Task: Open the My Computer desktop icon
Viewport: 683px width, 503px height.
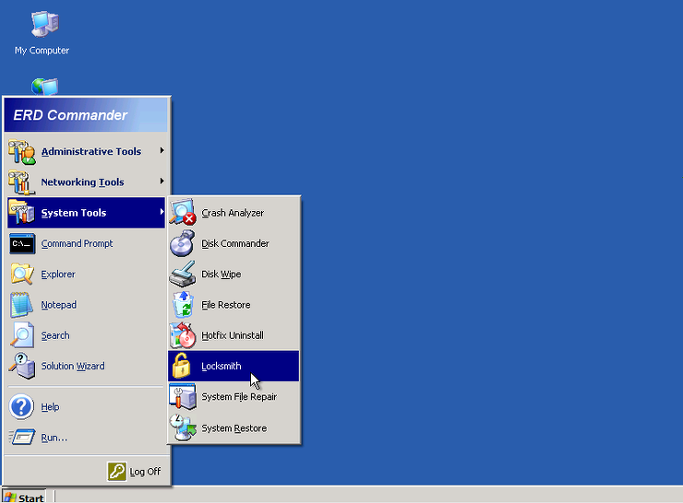Action: coord(44,24)
